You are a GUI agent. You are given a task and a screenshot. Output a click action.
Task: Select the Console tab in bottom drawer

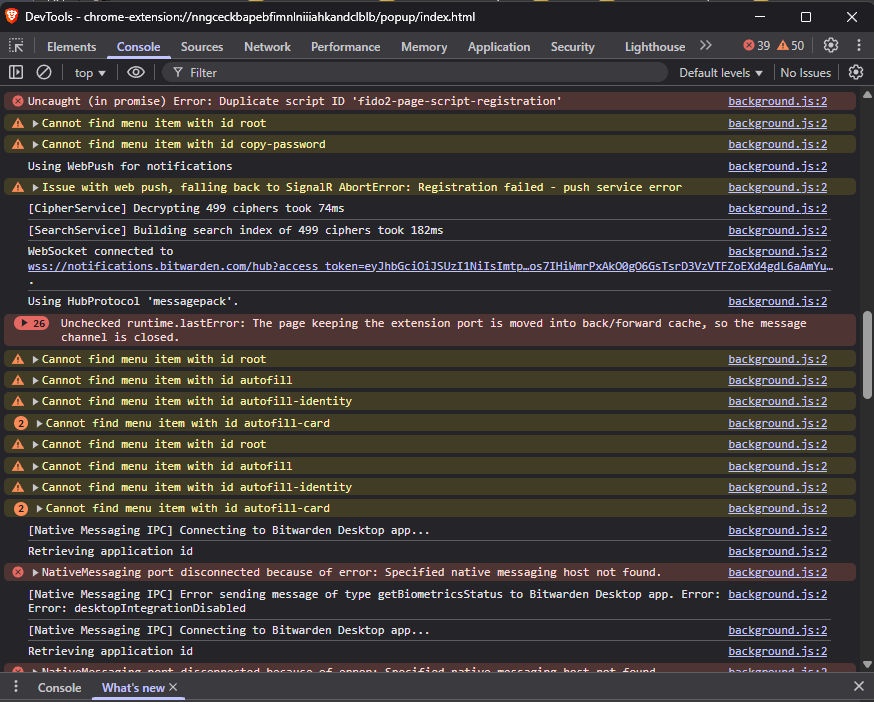60,688
